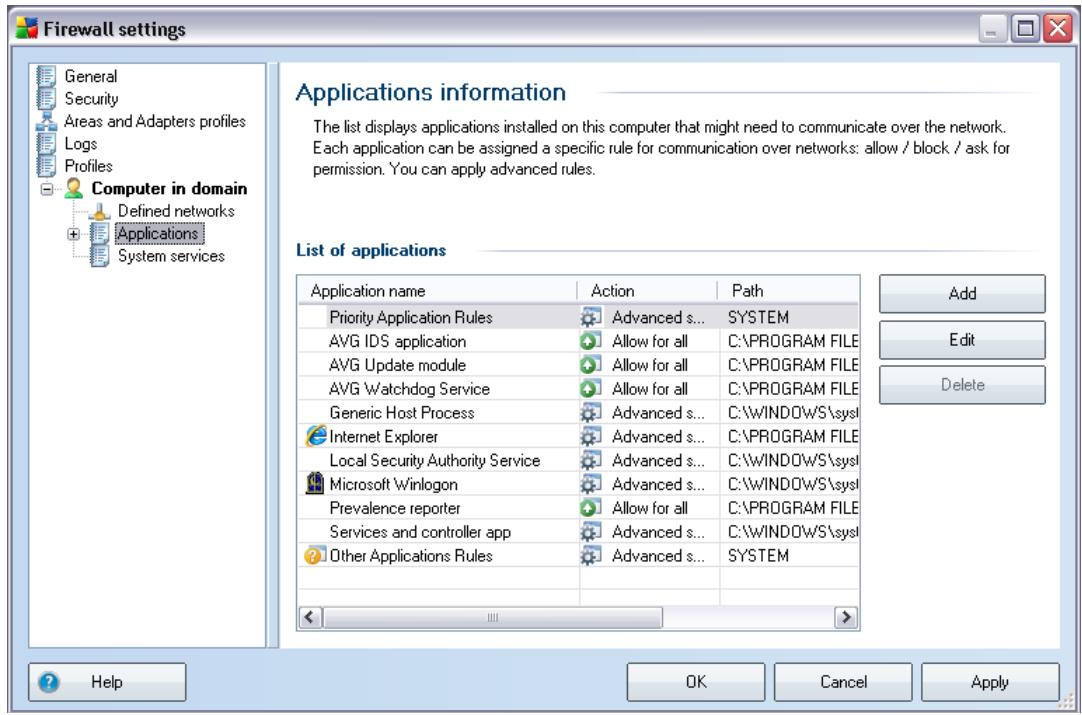Click the Delete button
The width and height of the screenshot is (1082, 715).
click(x=962, y=385)
